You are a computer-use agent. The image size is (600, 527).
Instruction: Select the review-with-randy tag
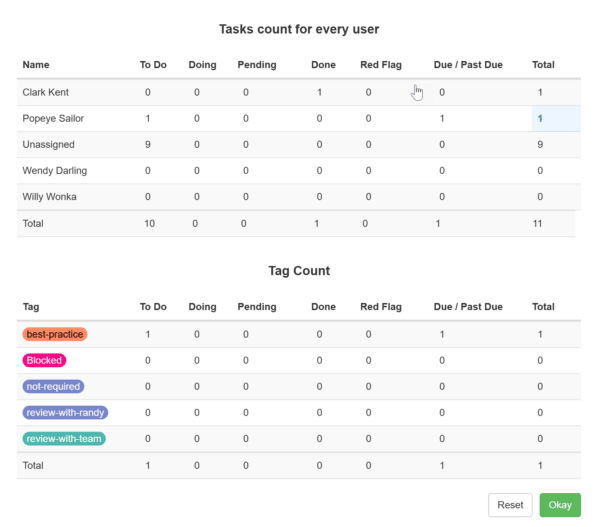point(65,412)
